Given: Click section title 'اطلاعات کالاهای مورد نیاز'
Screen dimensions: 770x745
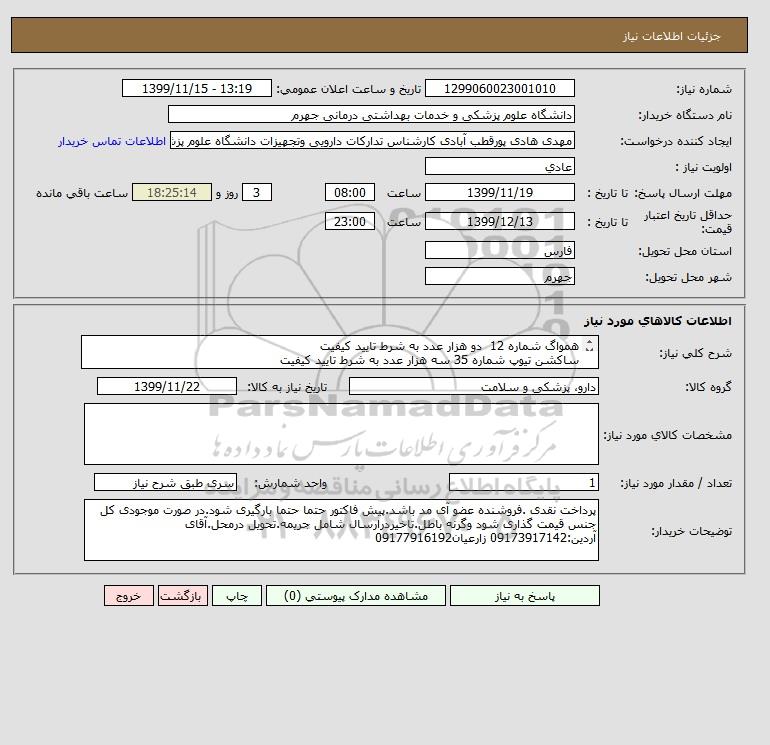Looking at the screenshot, I should (x=658, y=321).
